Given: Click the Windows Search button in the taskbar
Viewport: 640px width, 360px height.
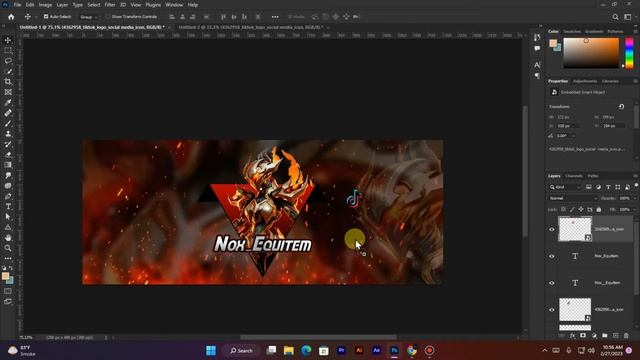Looking at the screenshot, I should point(241,351).
